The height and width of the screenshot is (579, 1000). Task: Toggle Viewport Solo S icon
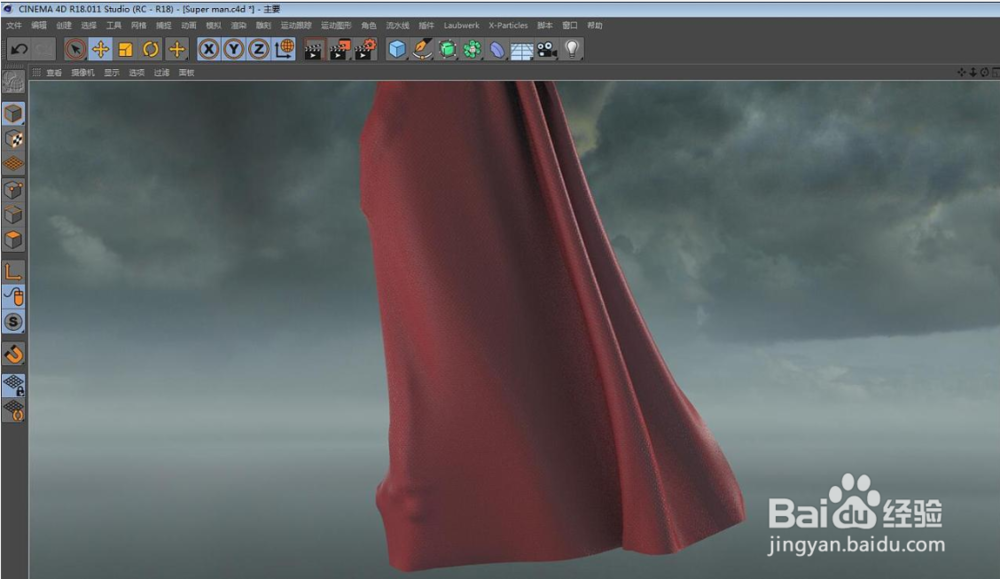tap(13, 322)
